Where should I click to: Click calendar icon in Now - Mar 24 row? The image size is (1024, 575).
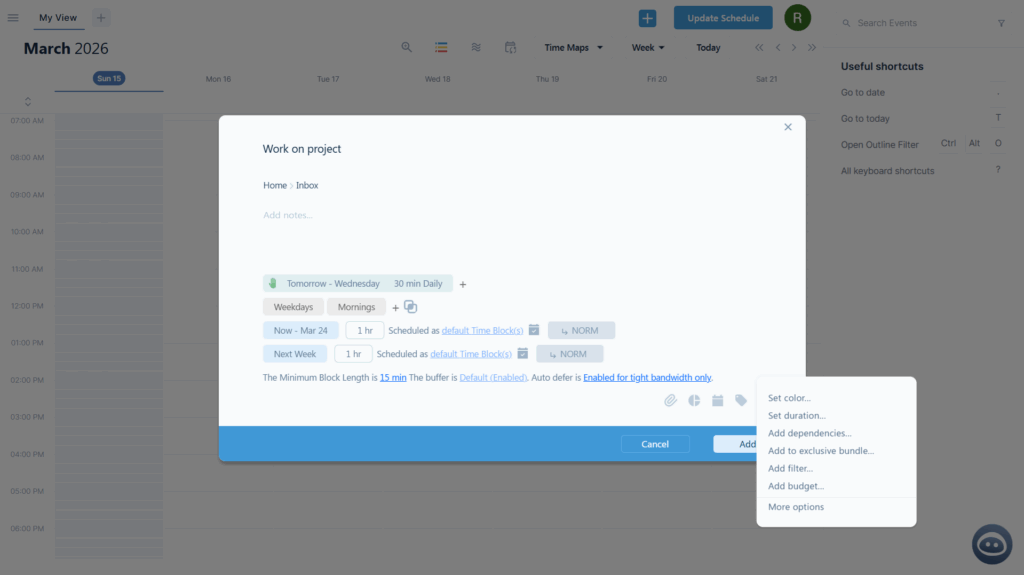point(534,330)
